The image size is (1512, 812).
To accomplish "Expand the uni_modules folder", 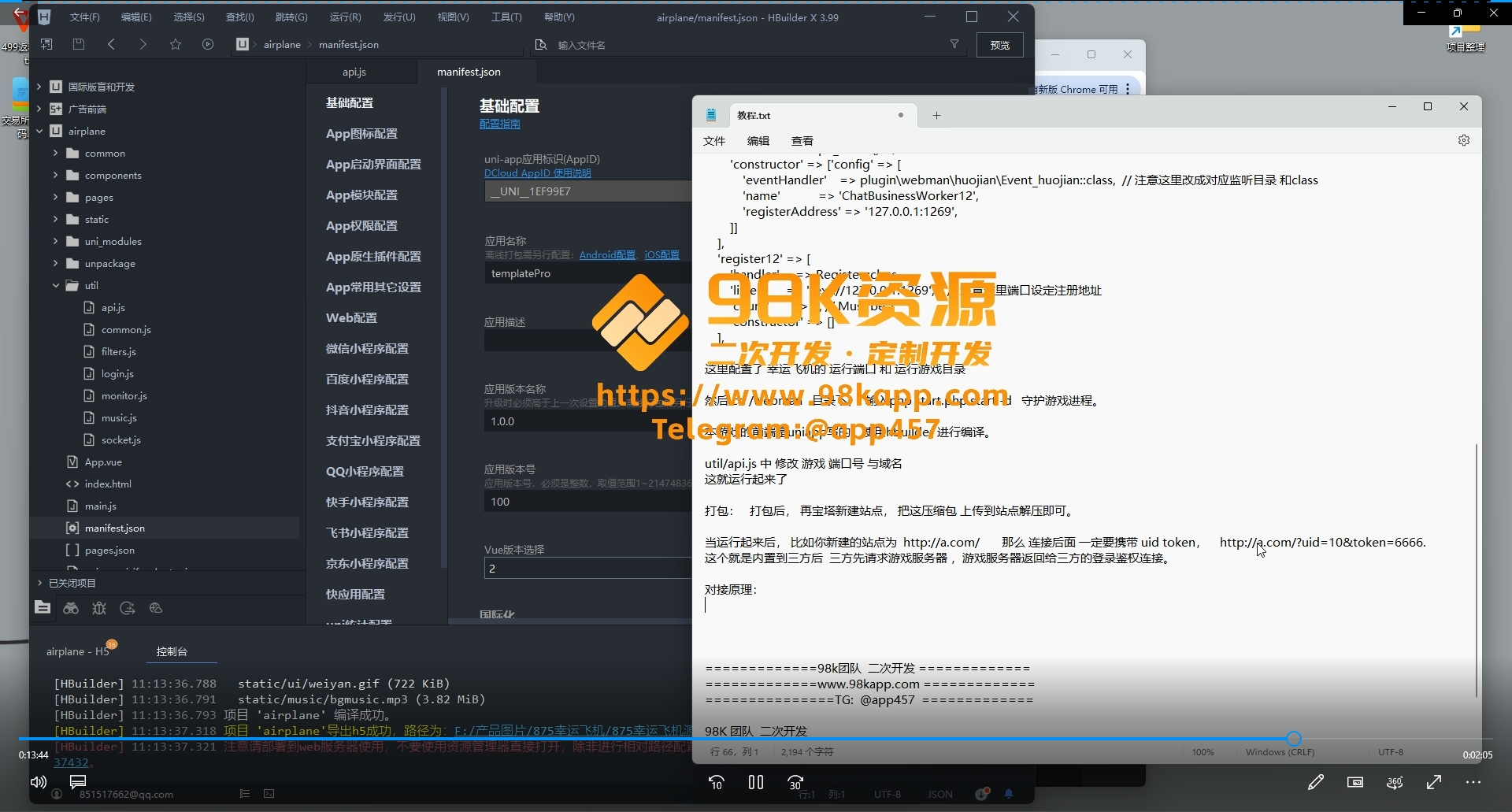I will (x=55, y=241).
